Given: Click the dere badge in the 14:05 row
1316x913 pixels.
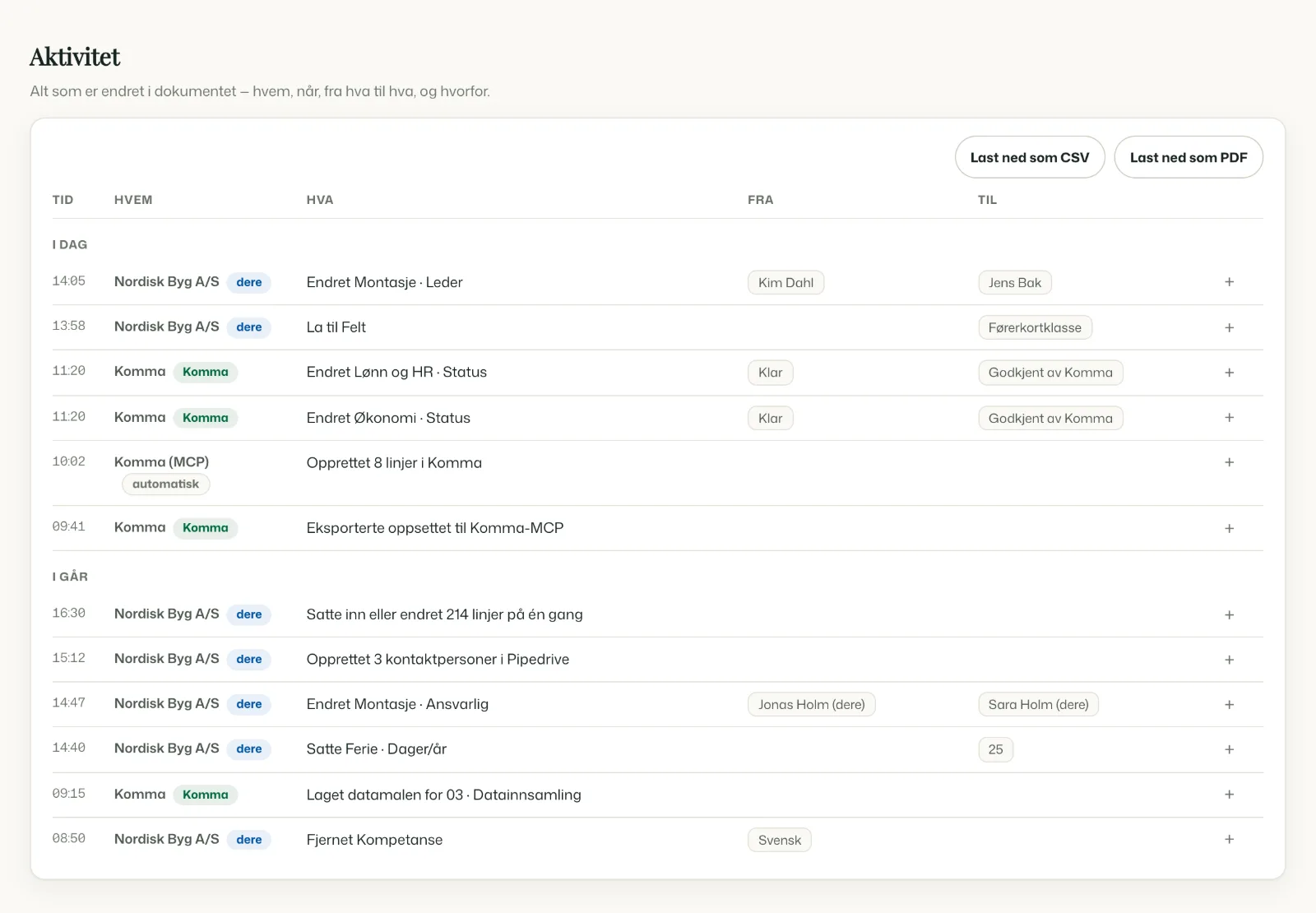Looking at the screenshot, I should 249,282.
